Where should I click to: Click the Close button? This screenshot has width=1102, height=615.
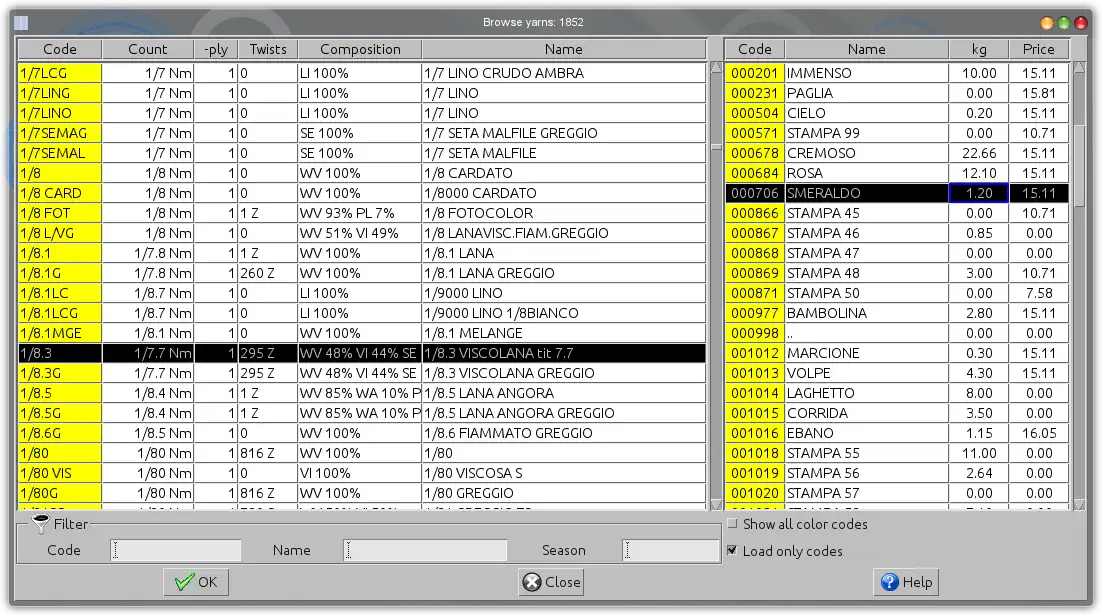point(552,582)
